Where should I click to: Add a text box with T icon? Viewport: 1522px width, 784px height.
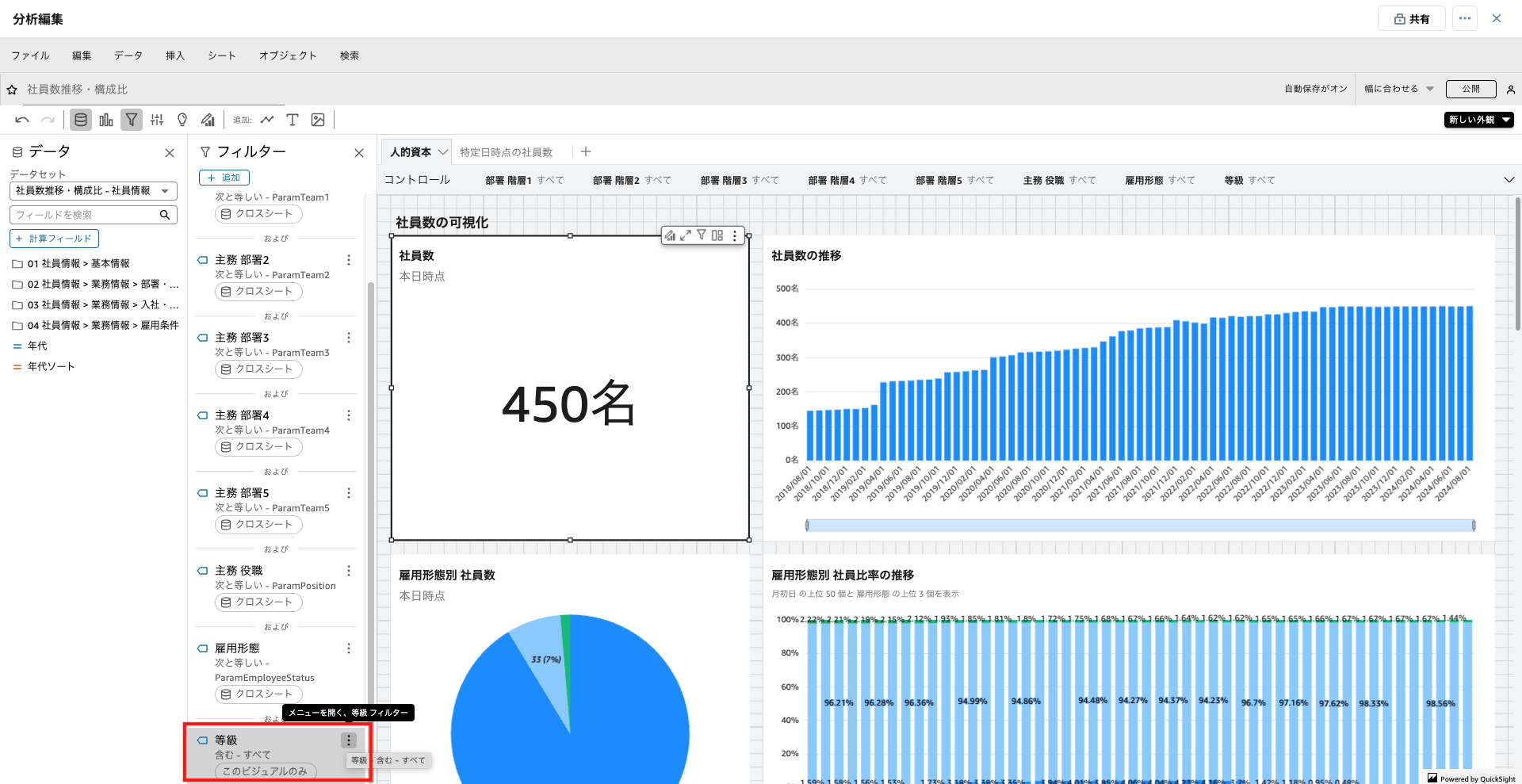(293, 120)
